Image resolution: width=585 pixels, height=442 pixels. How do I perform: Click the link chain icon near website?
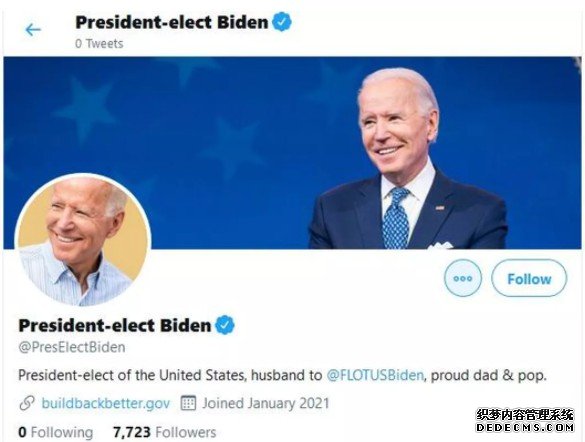[x=27, y=403]
